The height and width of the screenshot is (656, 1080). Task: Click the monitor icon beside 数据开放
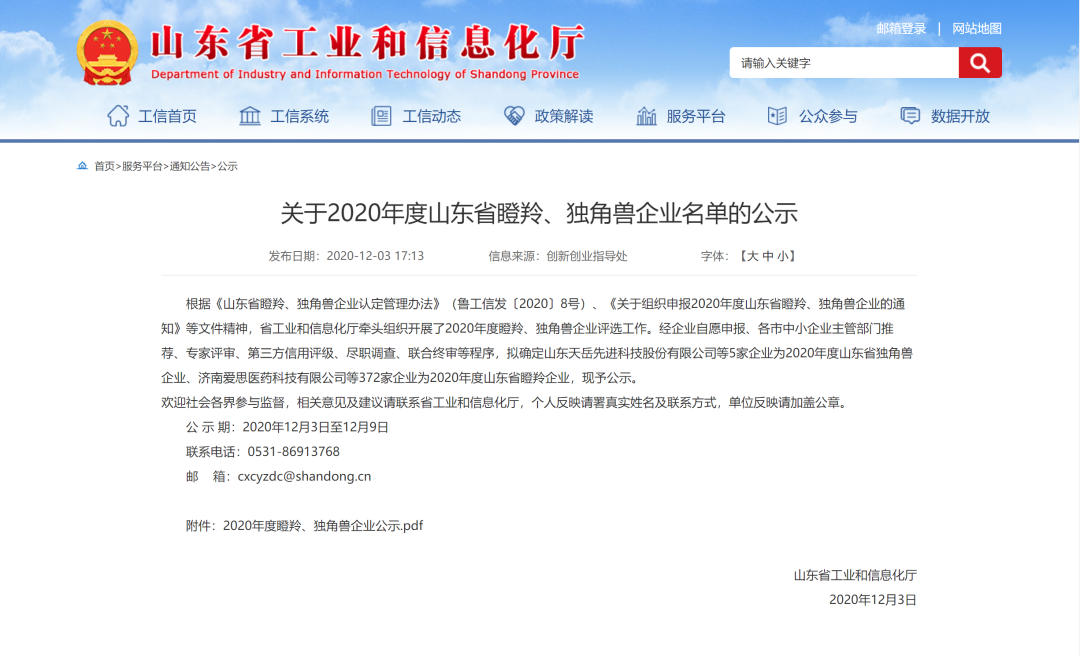(x=910, y=116)
